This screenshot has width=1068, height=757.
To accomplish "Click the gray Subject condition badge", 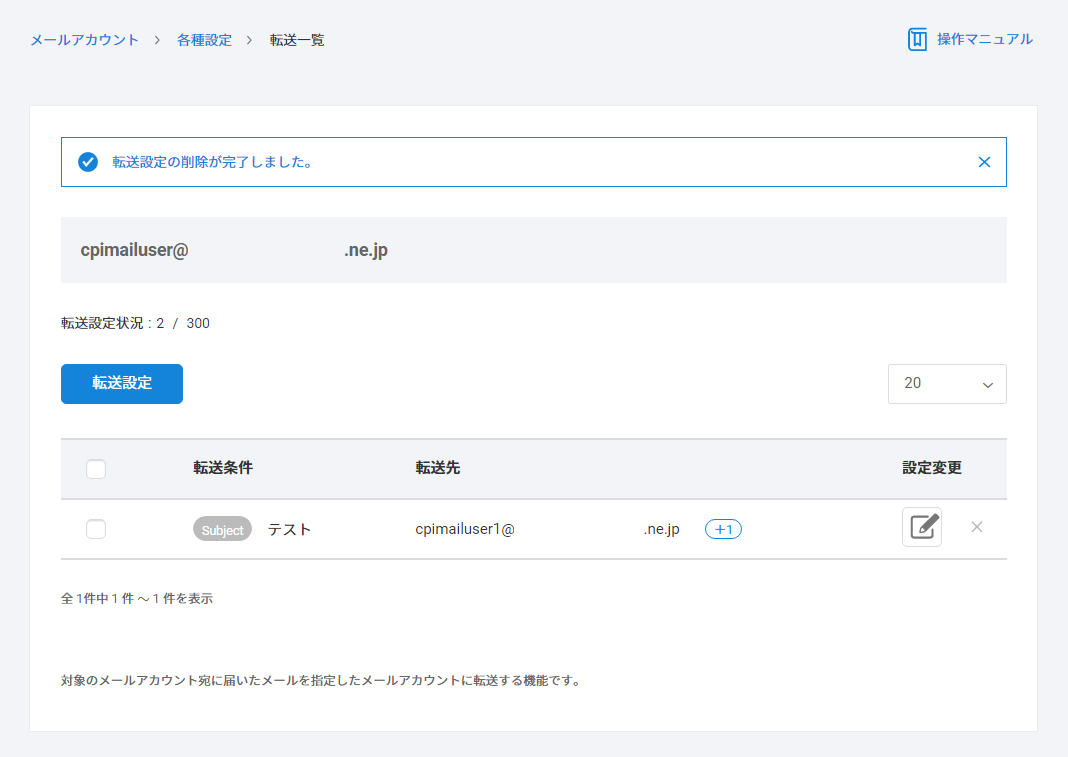I will pyautogui.click(x=222, y=530).
